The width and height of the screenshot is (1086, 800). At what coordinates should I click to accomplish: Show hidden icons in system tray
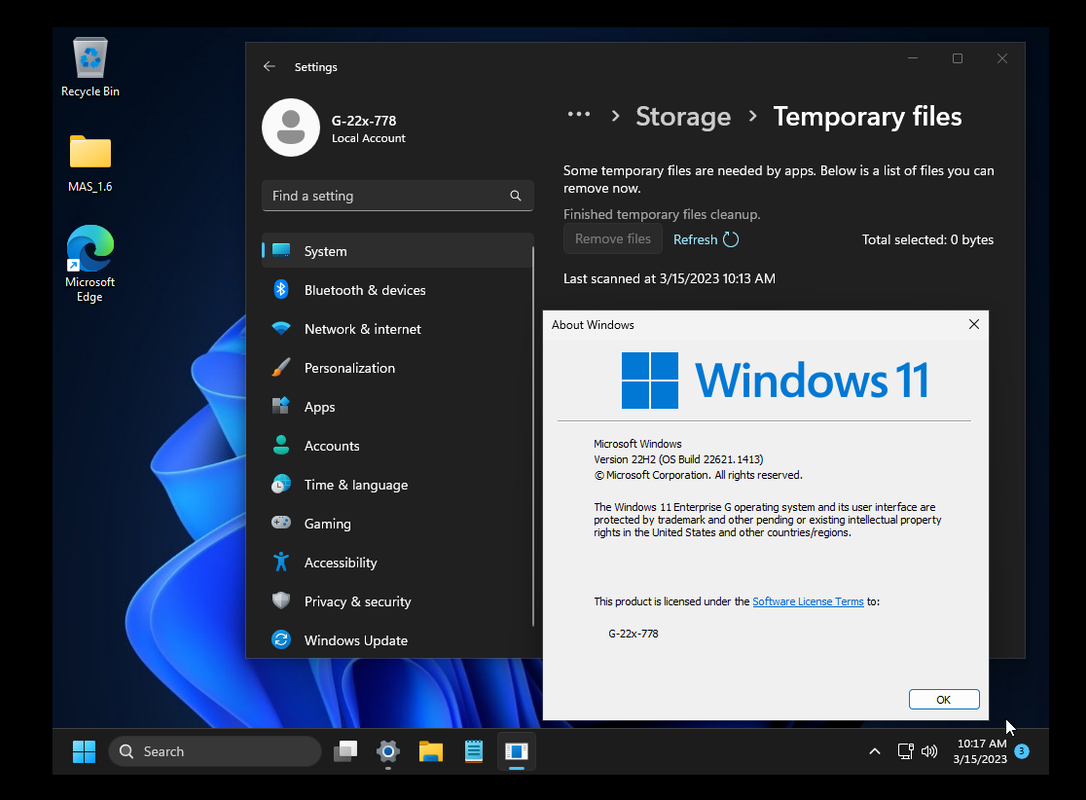[875, 752]
